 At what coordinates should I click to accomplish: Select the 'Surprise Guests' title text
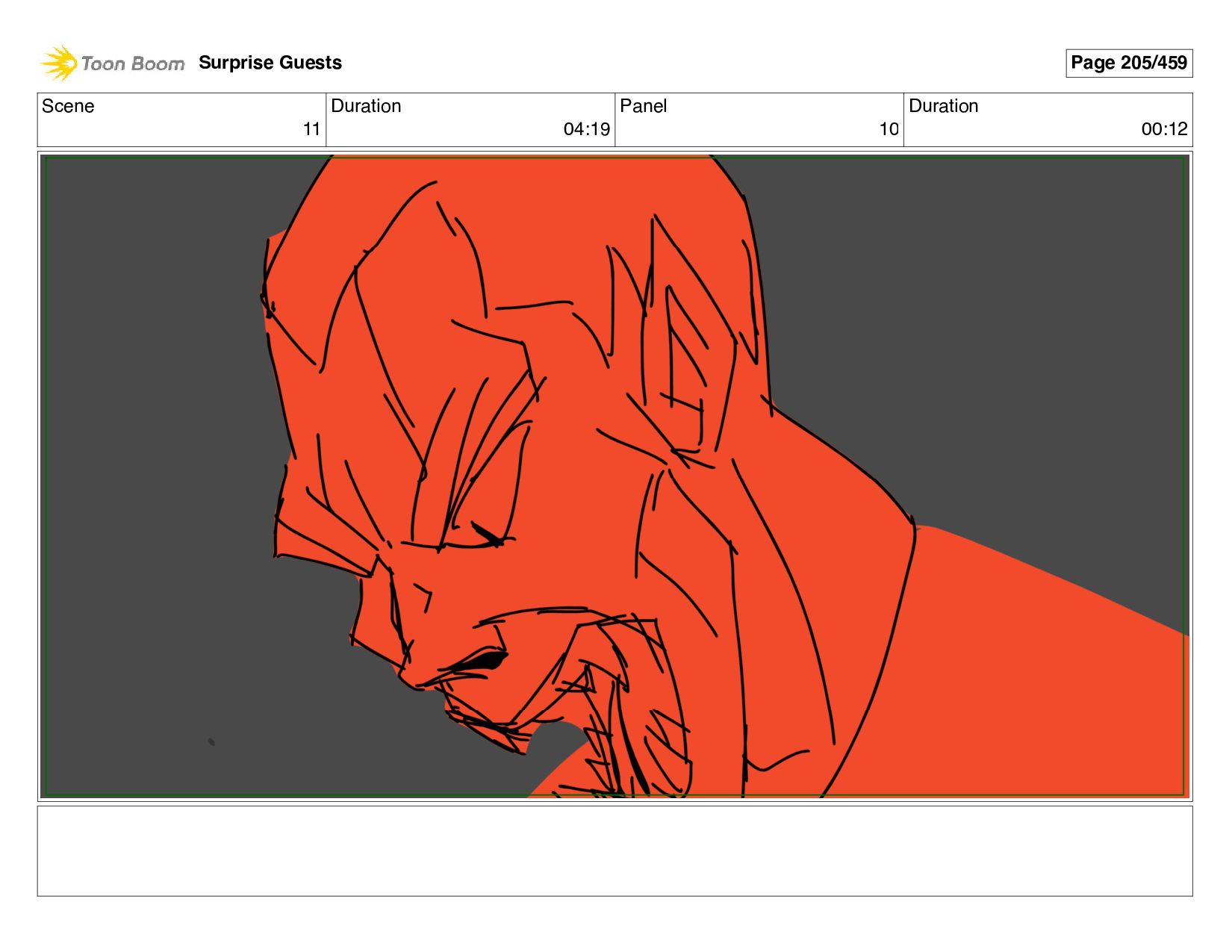270,63
